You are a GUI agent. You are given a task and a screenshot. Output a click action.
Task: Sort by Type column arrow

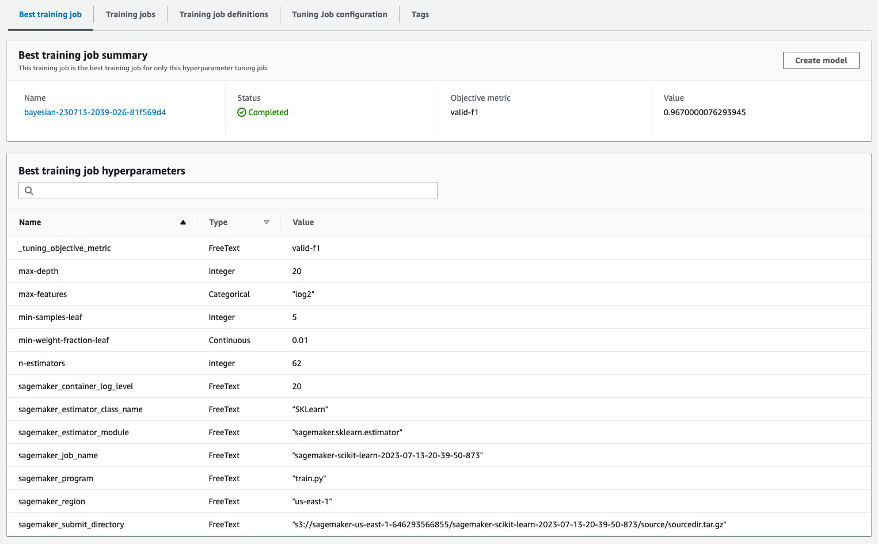pos(266,223)
